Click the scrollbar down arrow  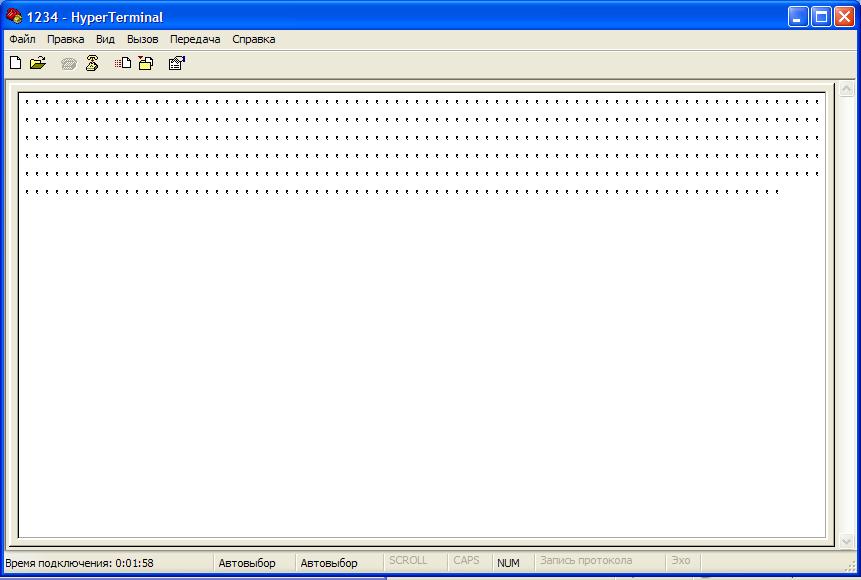(x=847, y=541)
